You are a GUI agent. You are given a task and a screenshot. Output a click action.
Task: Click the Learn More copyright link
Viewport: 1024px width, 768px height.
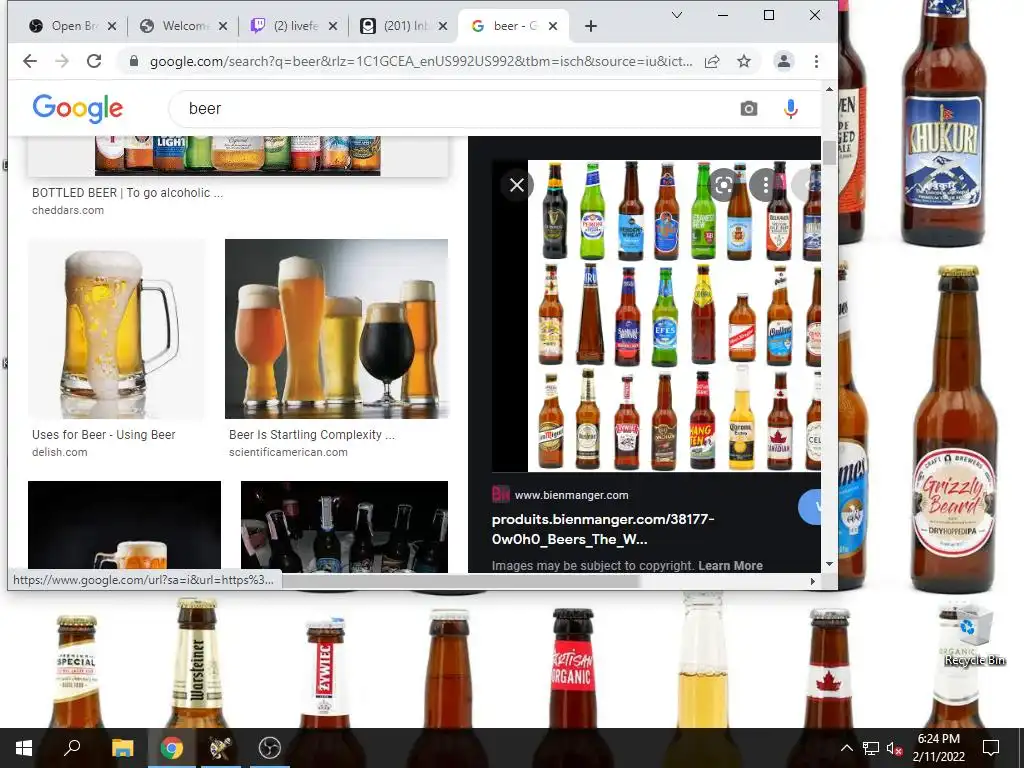(x=730, y=566)
